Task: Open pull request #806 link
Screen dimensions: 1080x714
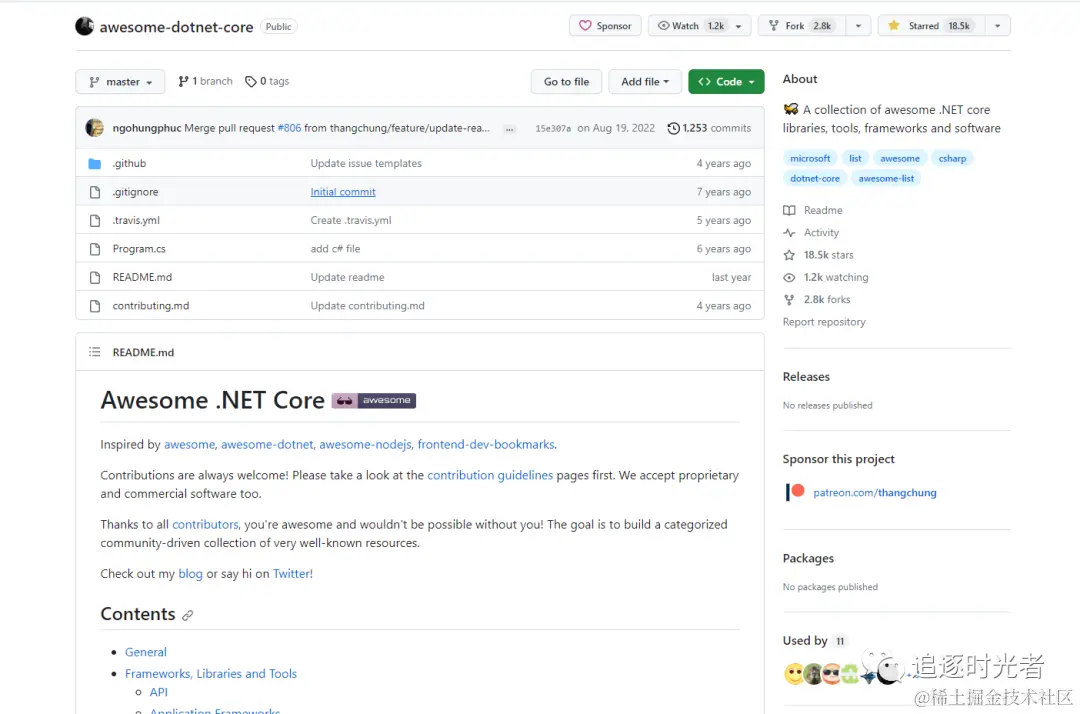Action: (289, 128)
